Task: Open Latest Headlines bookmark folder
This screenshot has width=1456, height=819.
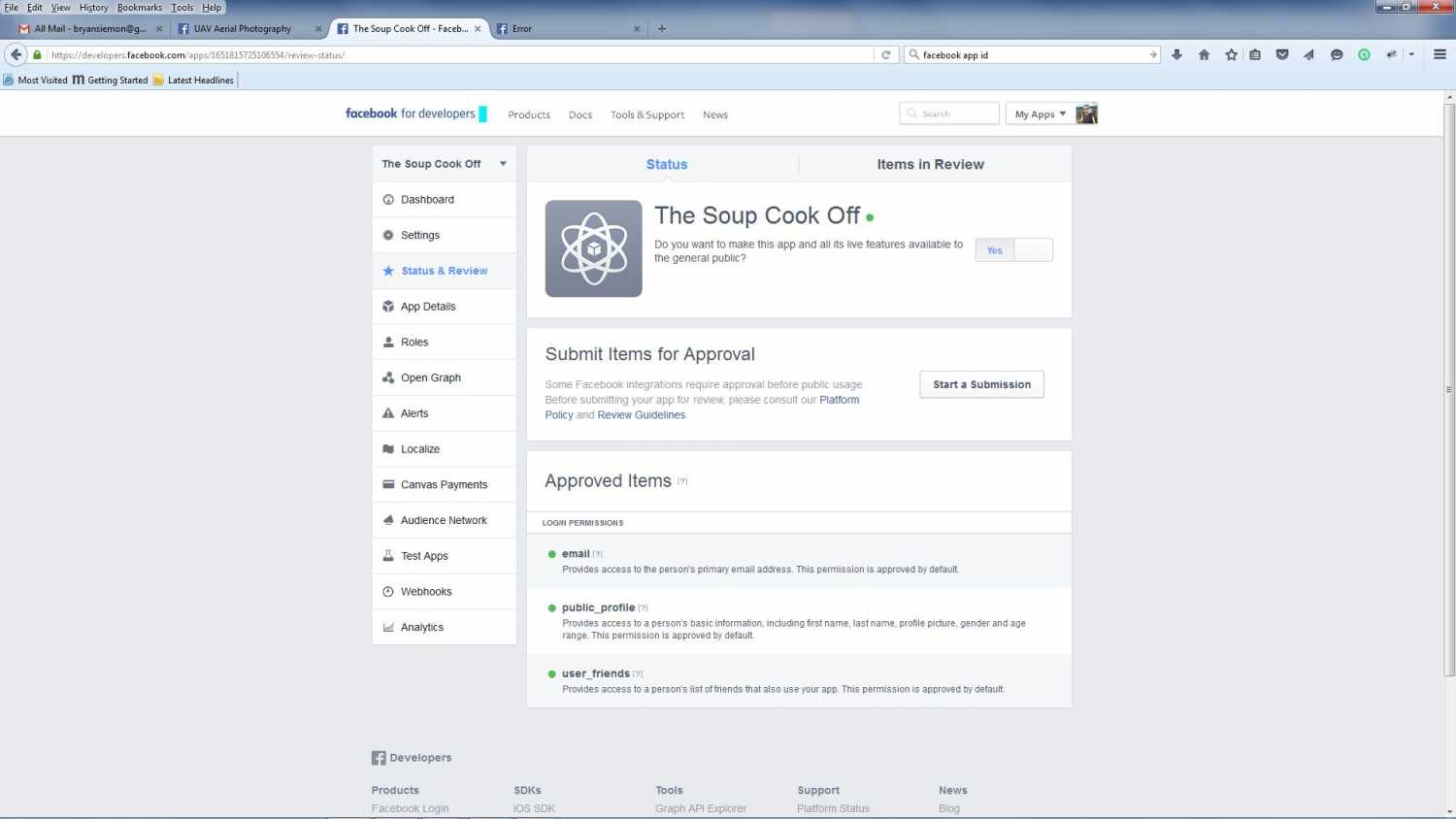Action: tap(193, 81)
